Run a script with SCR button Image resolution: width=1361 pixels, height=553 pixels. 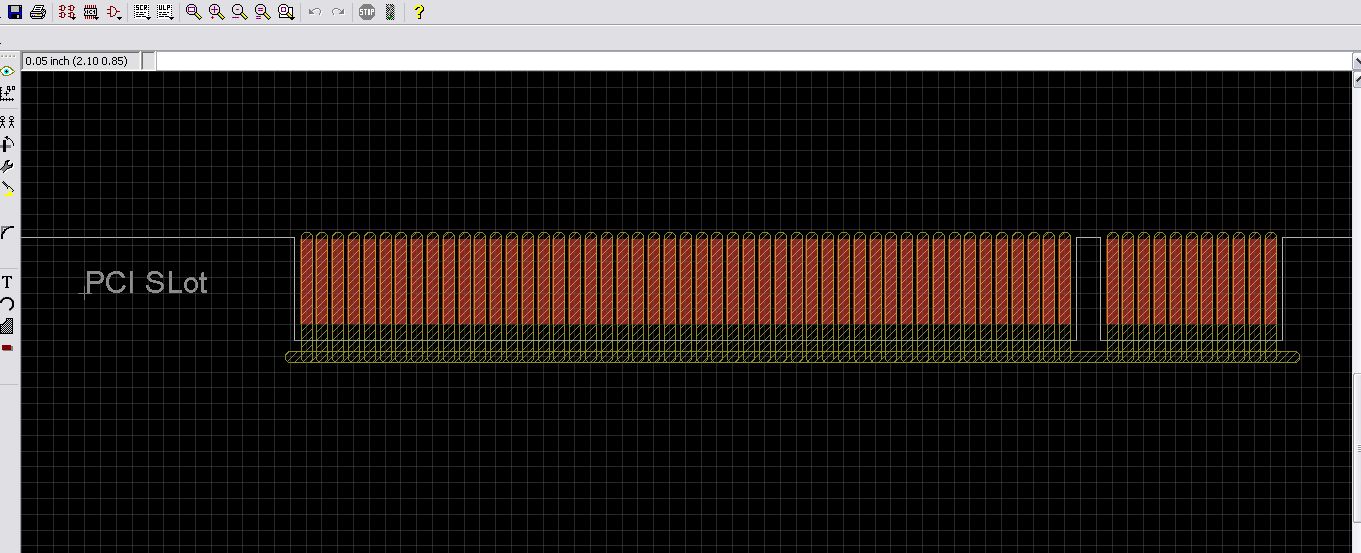coord(141,12)
